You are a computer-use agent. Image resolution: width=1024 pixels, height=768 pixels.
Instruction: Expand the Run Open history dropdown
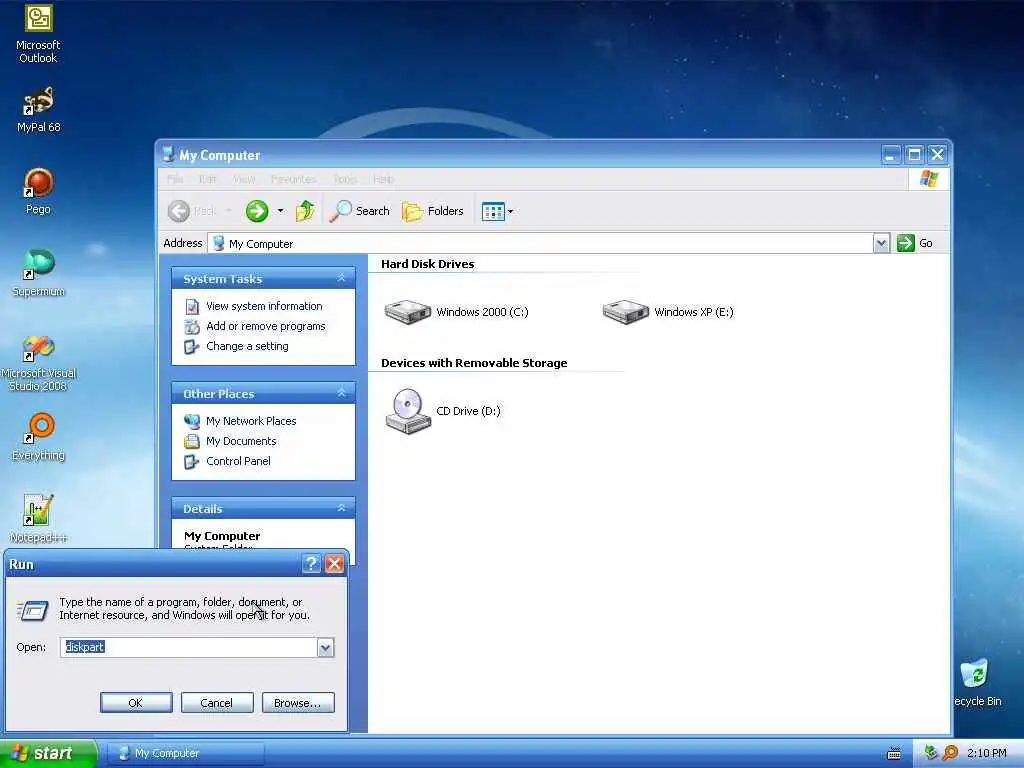tap(325, 648)
